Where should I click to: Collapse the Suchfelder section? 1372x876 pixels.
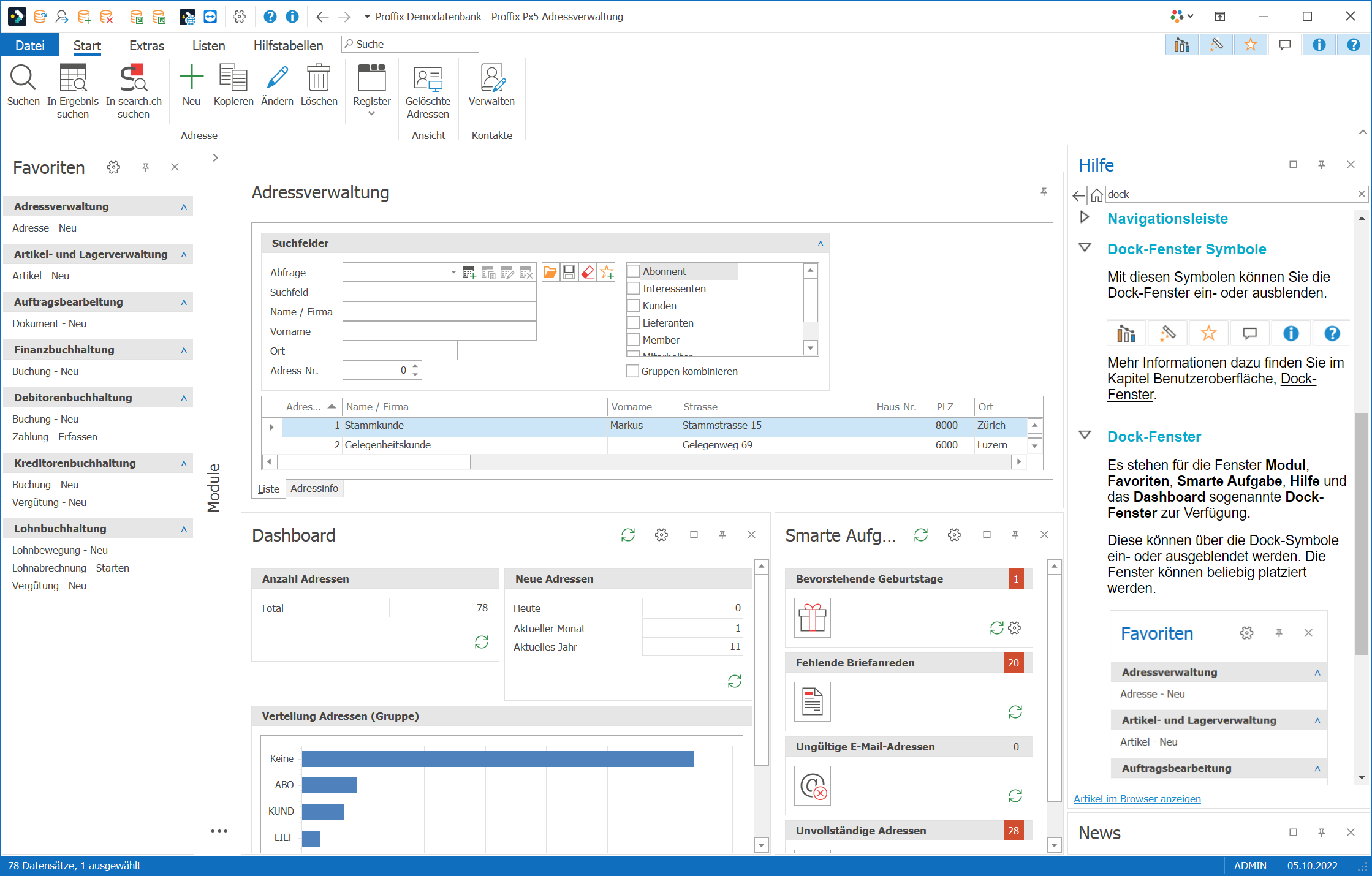pyautogui.click(x=820, y=243)
